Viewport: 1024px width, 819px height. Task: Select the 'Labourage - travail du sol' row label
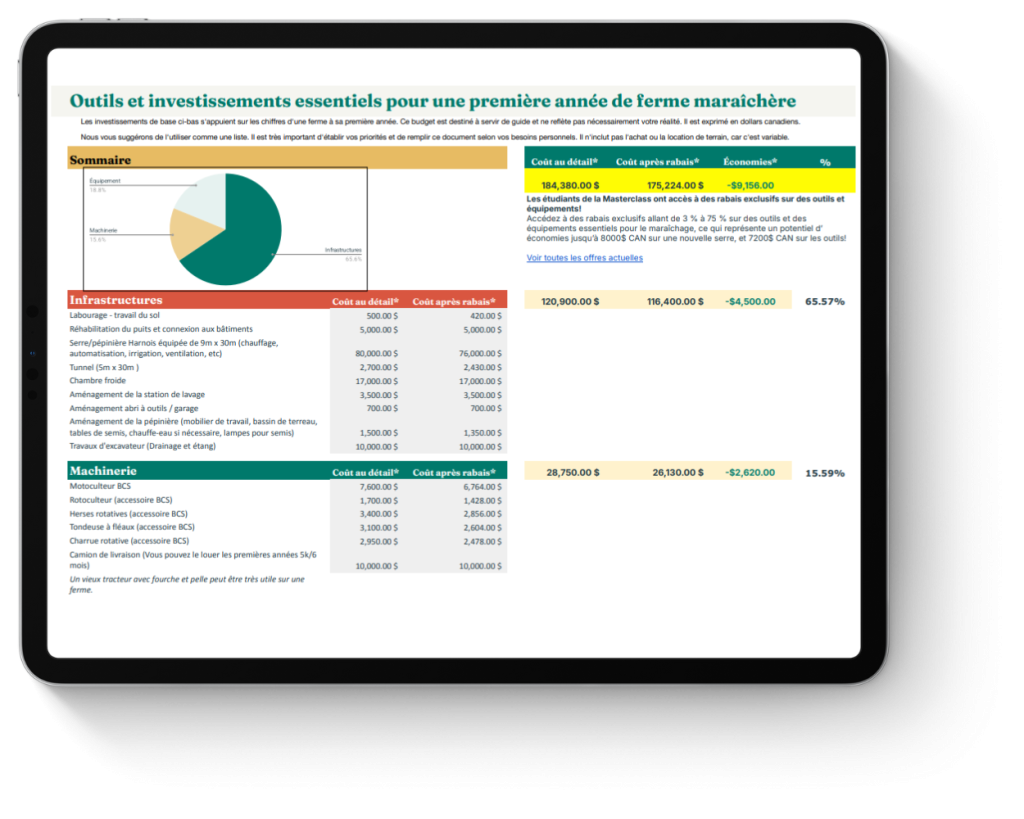click(x=114, y=315)
